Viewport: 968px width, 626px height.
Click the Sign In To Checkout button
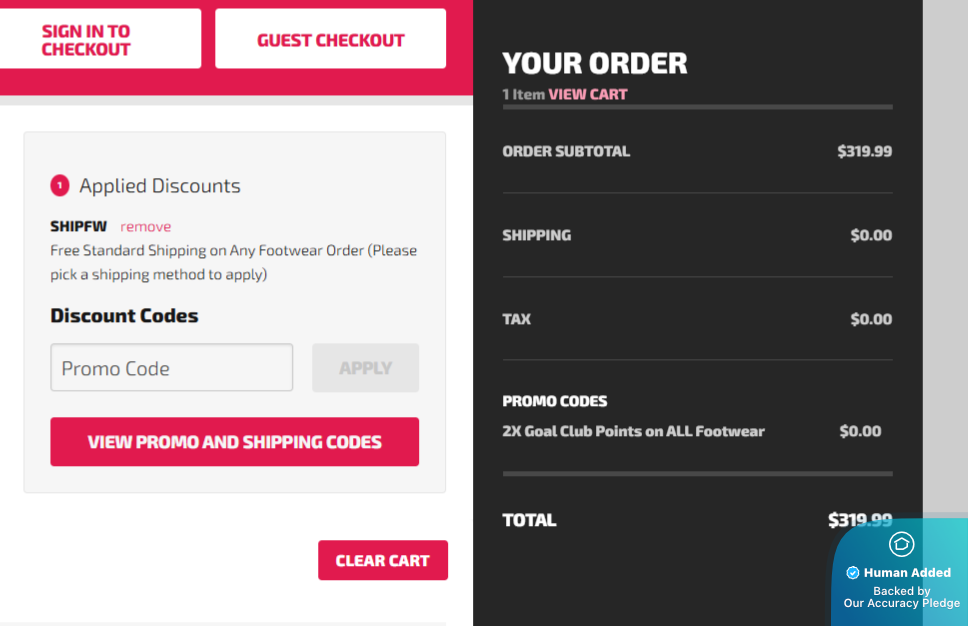[x=87, y=40]
